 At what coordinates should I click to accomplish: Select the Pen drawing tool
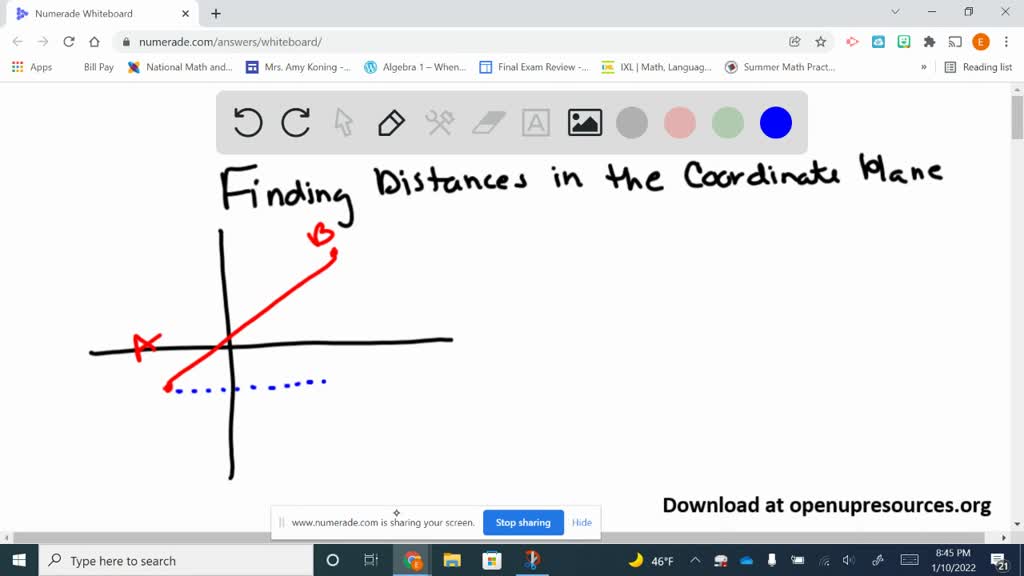[390, 122]
